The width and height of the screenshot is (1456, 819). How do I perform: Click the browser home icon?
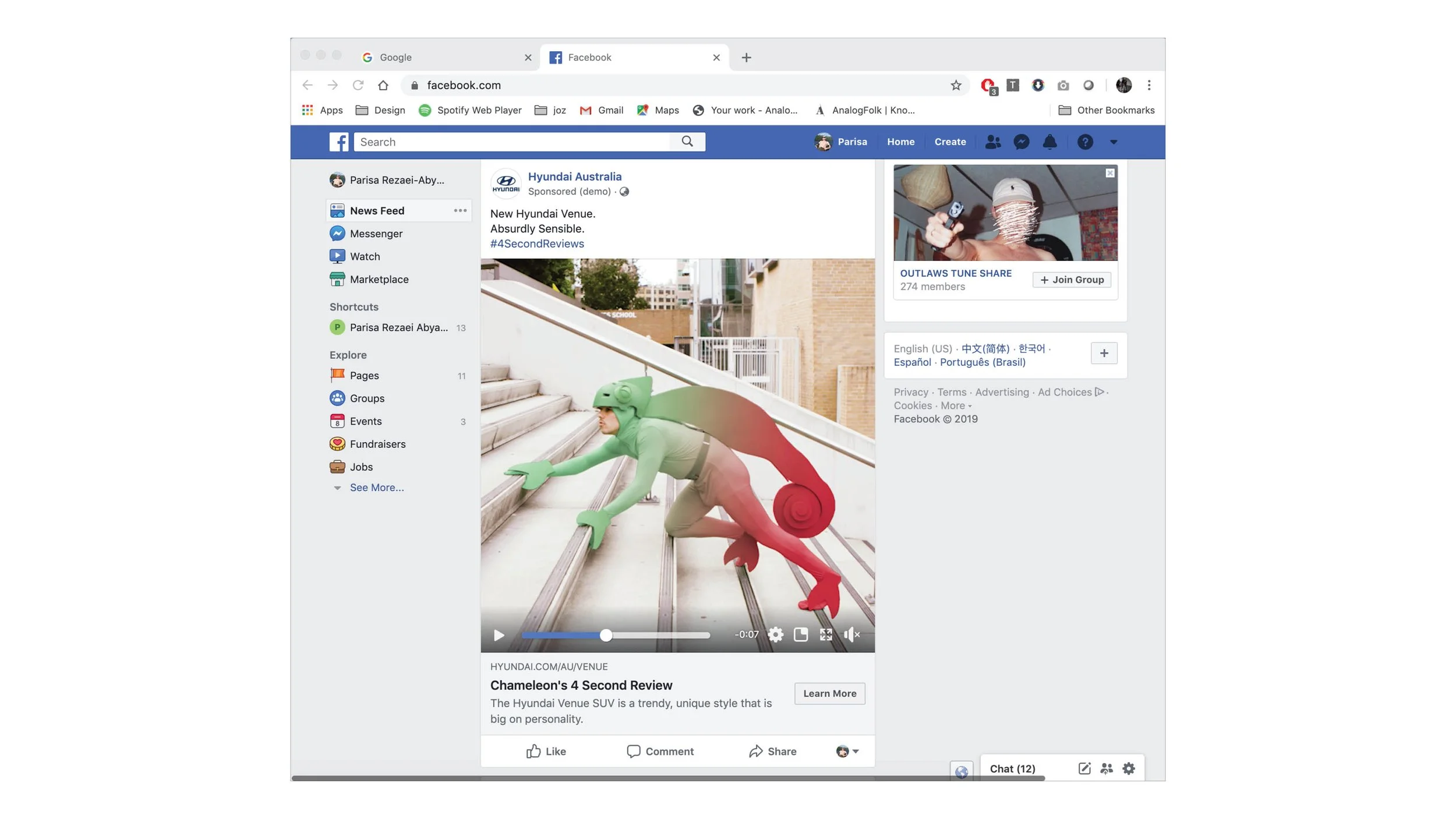coord(383,85)
